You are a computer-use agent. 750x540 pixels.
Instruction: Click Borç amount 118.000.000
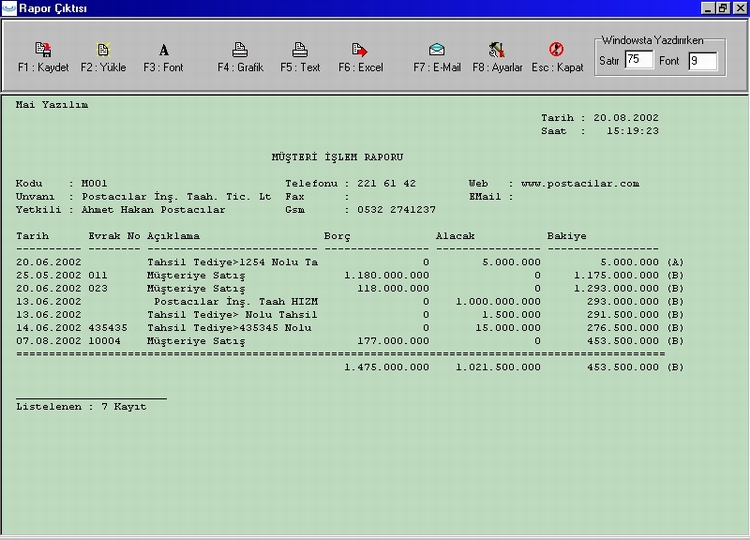[393, 288]
